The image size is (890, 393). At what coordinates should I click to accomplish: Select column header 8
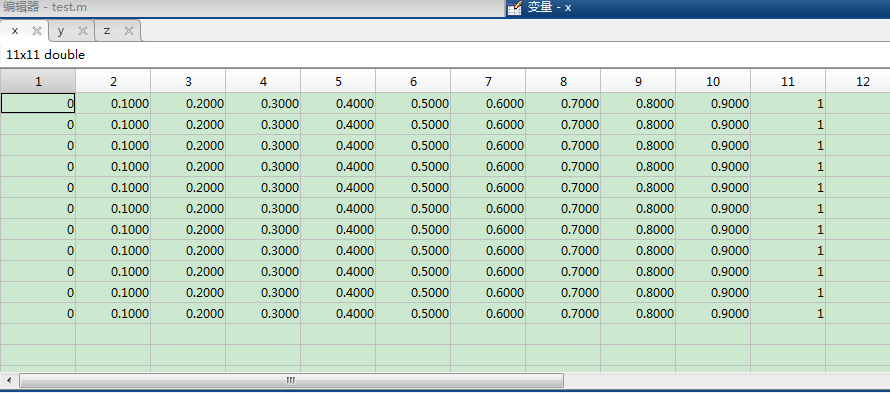coord(563,82)
